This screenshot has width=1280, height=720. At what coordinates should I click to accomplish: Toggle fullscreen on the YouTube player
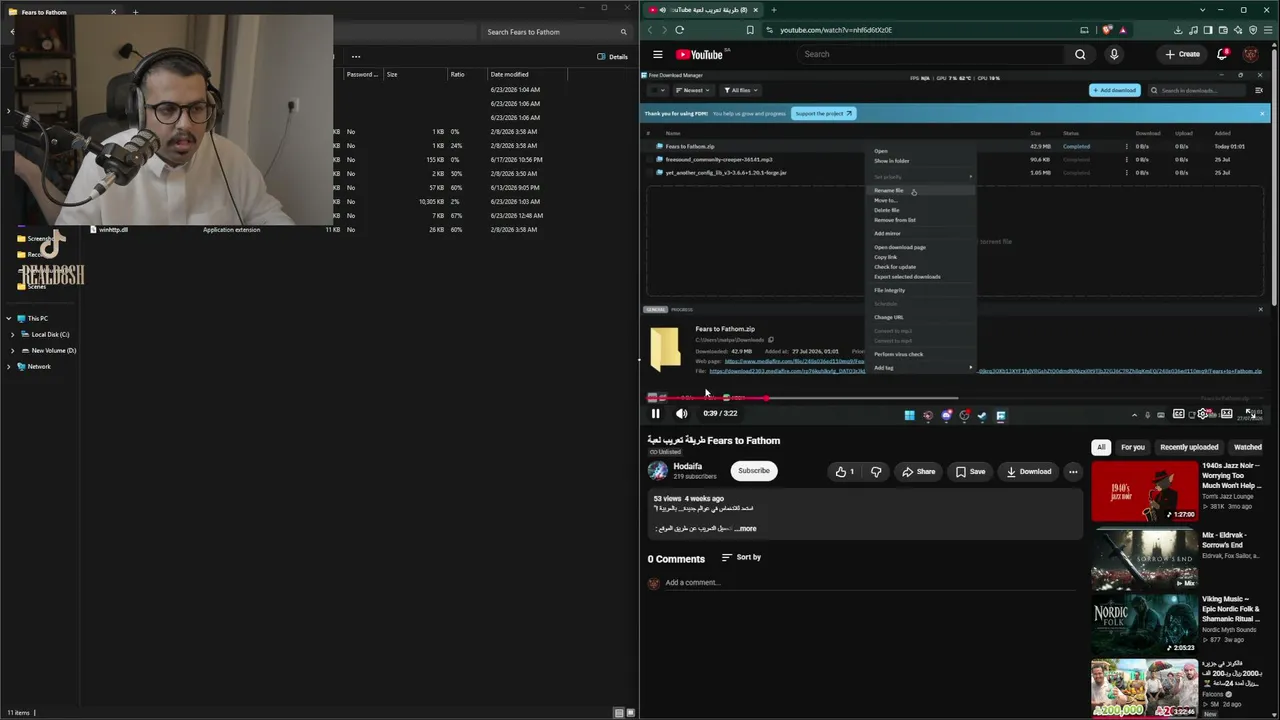tap(1251, 414)
